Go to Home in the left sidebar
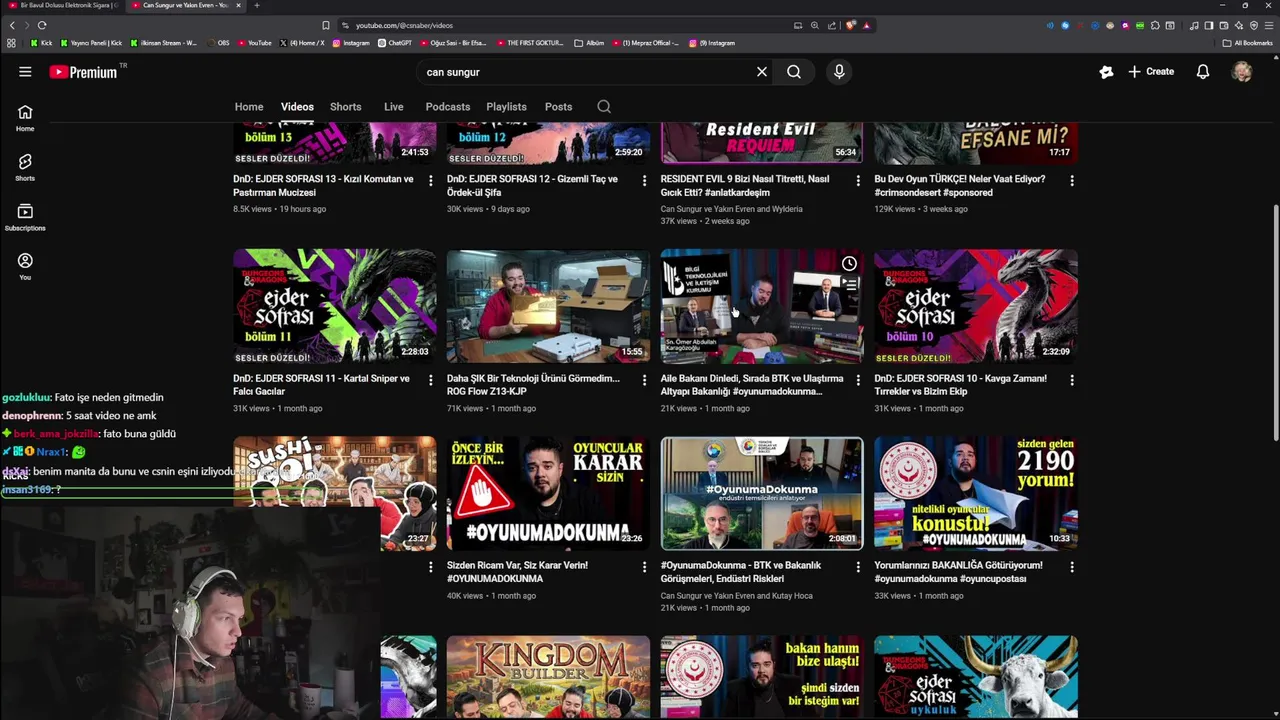Viewport: 1280px width, 720px height. click(x=25, y=118)
